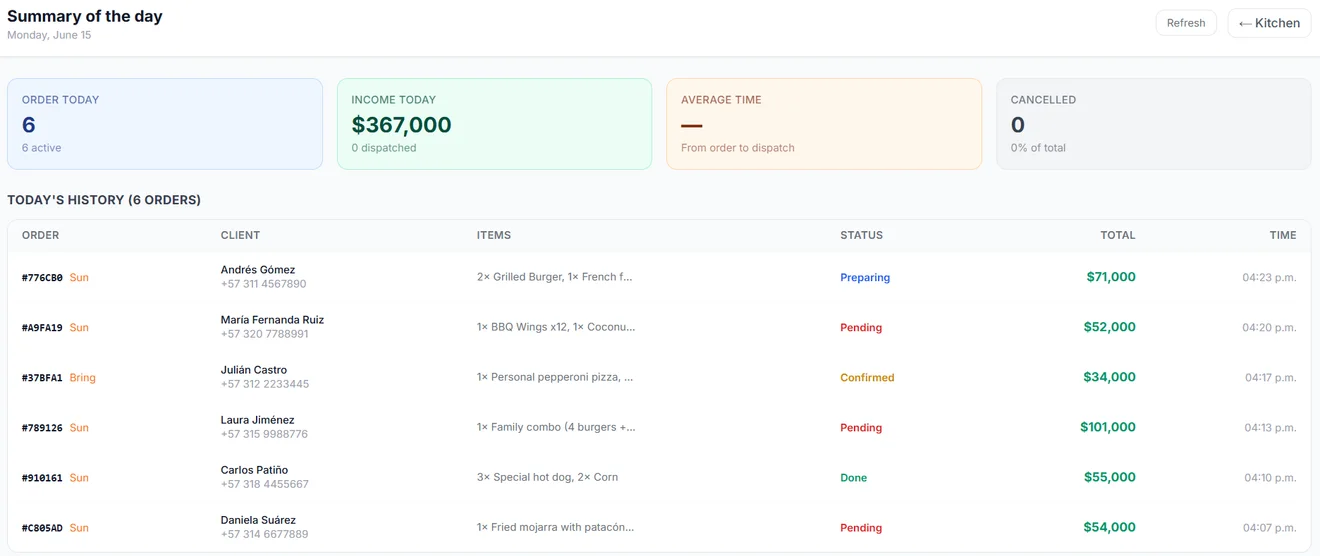Click the Preparing status of Andrés Gómez
Image resolution: width=1320 pixels, height=556 pixels.
[865, 277]
